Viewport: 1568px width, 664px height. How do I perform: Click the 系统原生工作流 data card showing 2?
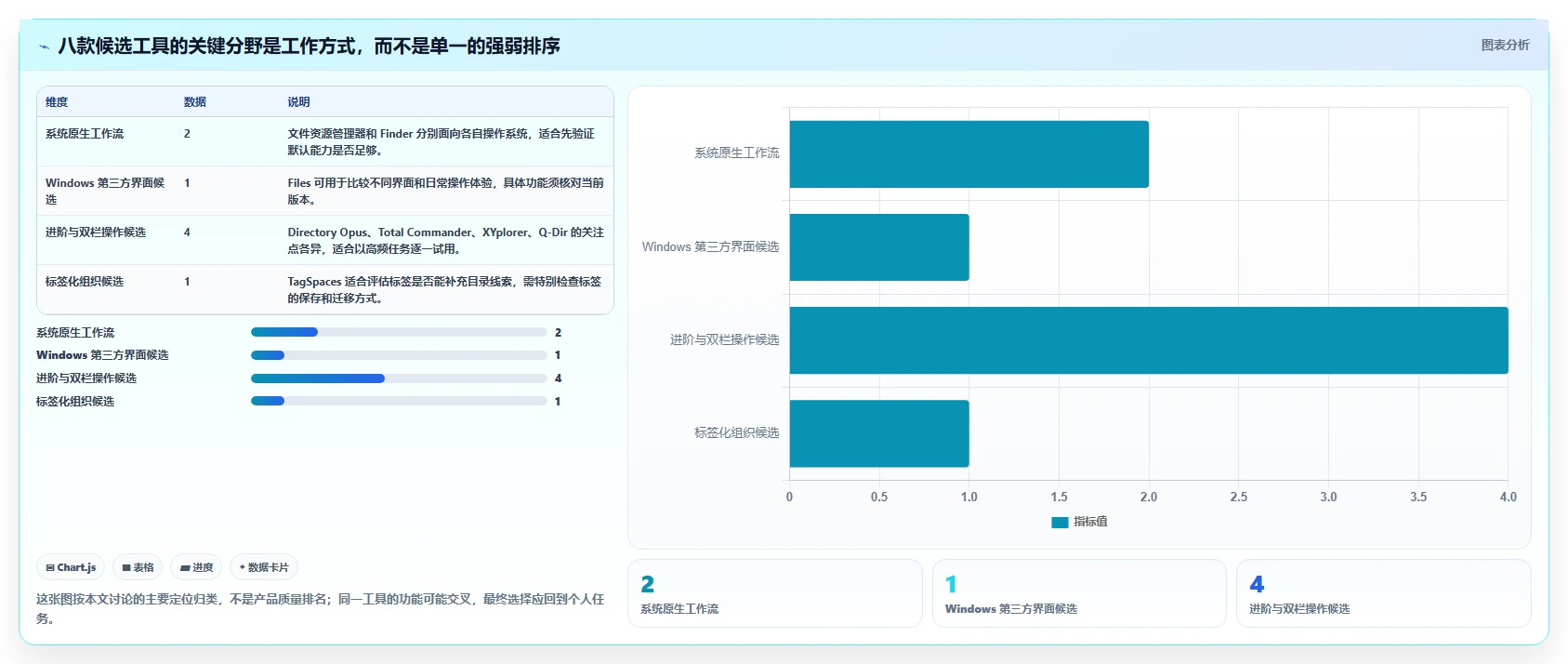pyautogui.click(x=775, y=593)
